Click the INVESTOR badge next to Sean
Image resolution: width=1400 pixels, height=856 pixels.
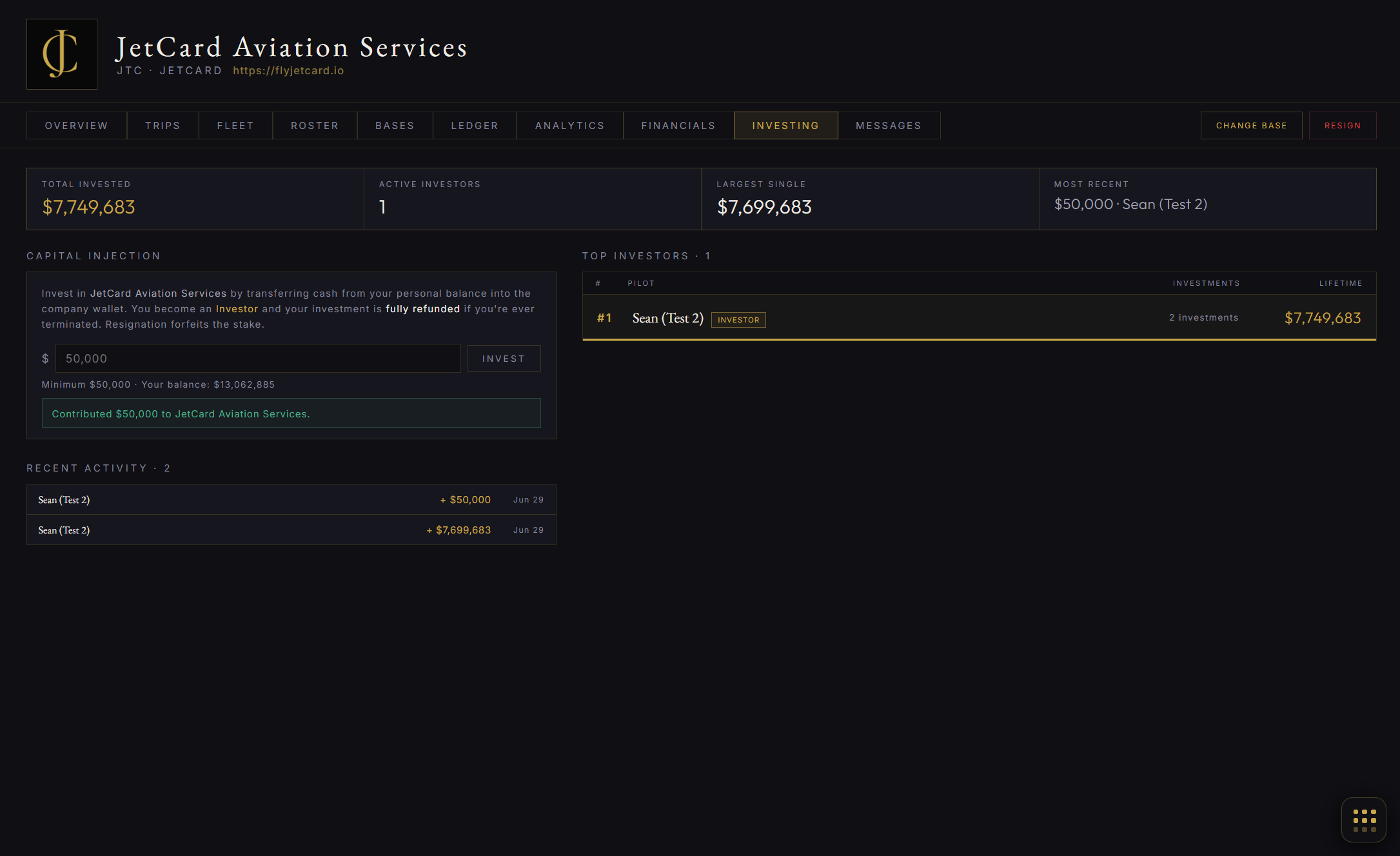click(x=738, y=320)
